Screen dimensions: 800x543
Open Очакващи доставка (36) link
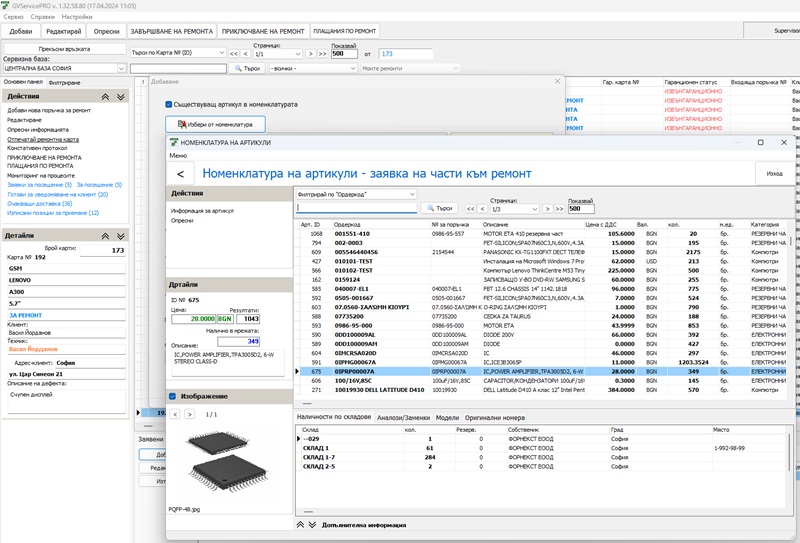coord(40,204)
